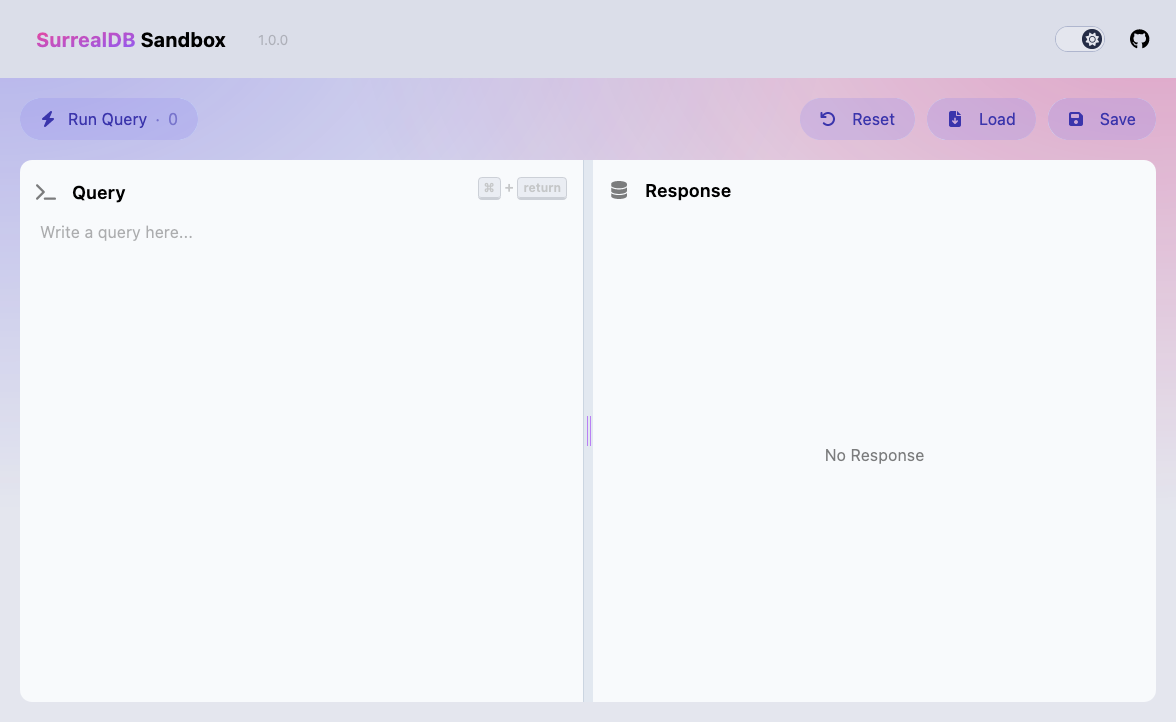Open the Load button
Viewport: 1176px width, 722px height.
[981, 119]
